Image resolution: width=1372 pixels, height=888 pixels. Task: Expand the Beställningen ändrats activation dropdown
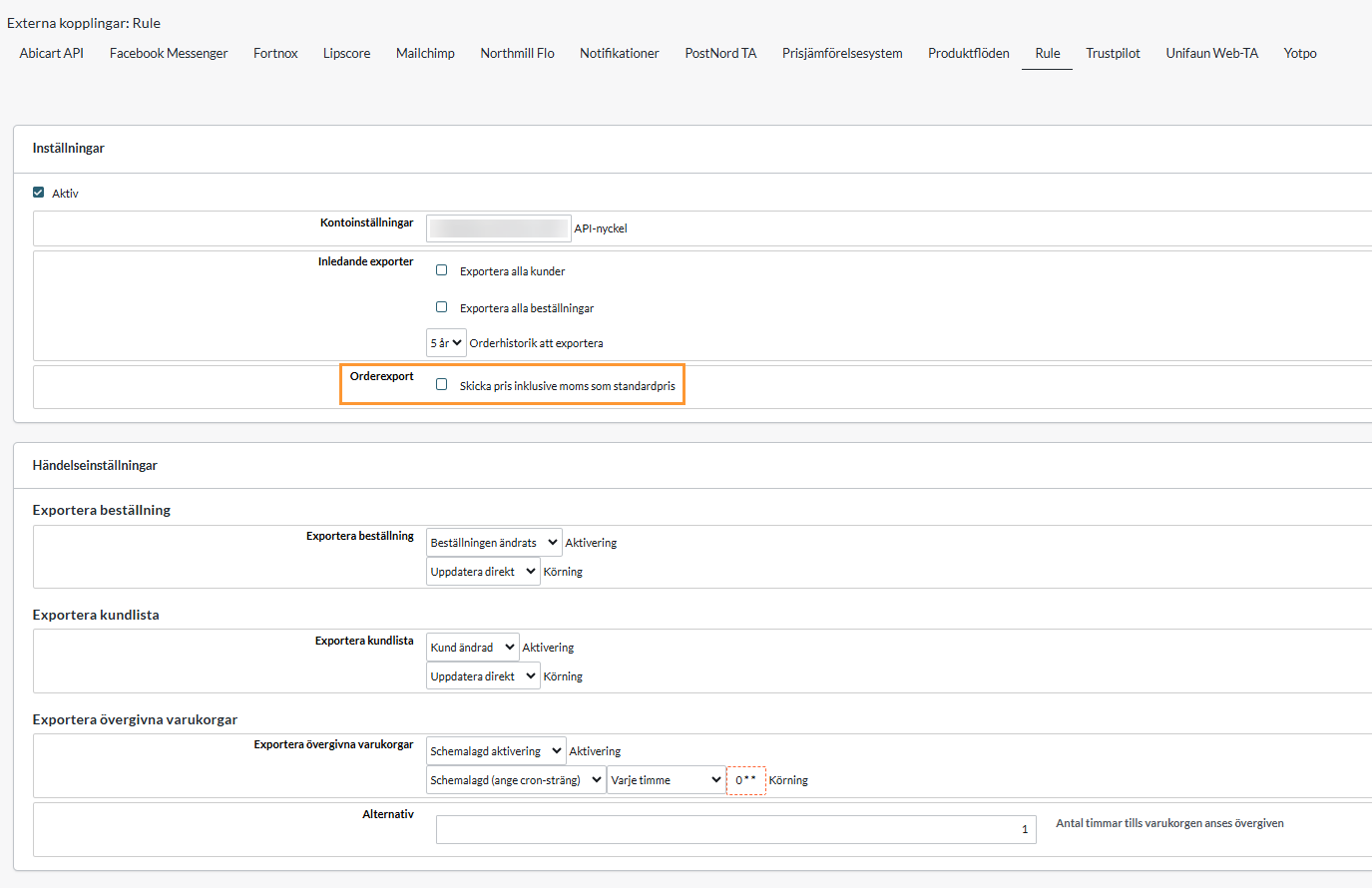pyautogui.click(x=494, y=543)
